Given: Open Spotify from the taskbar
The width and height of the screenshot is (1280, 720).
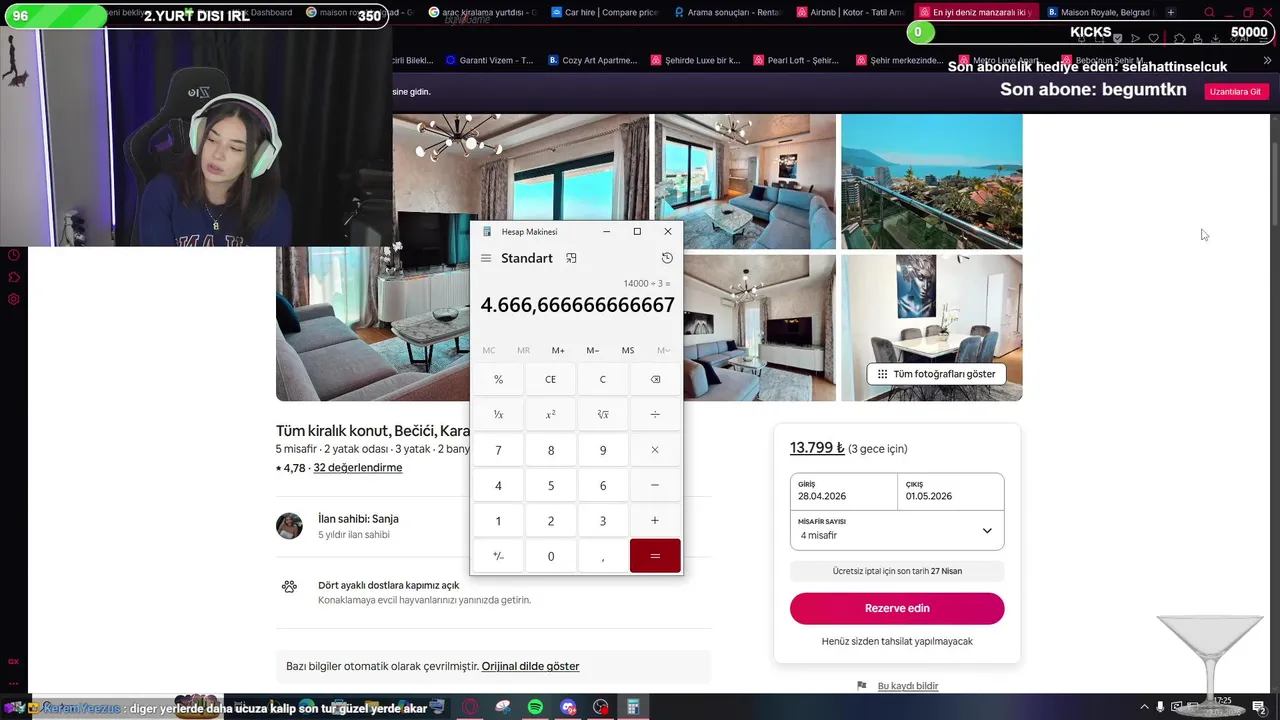Looking at the screenshot, I should 535,707.
